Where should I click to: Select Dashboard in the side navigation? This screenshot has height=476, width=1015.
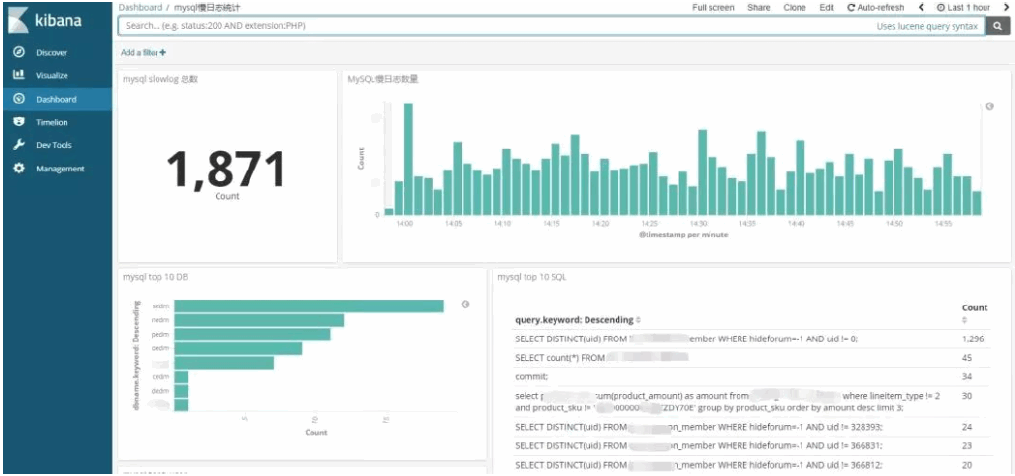[x=55, y=99]
